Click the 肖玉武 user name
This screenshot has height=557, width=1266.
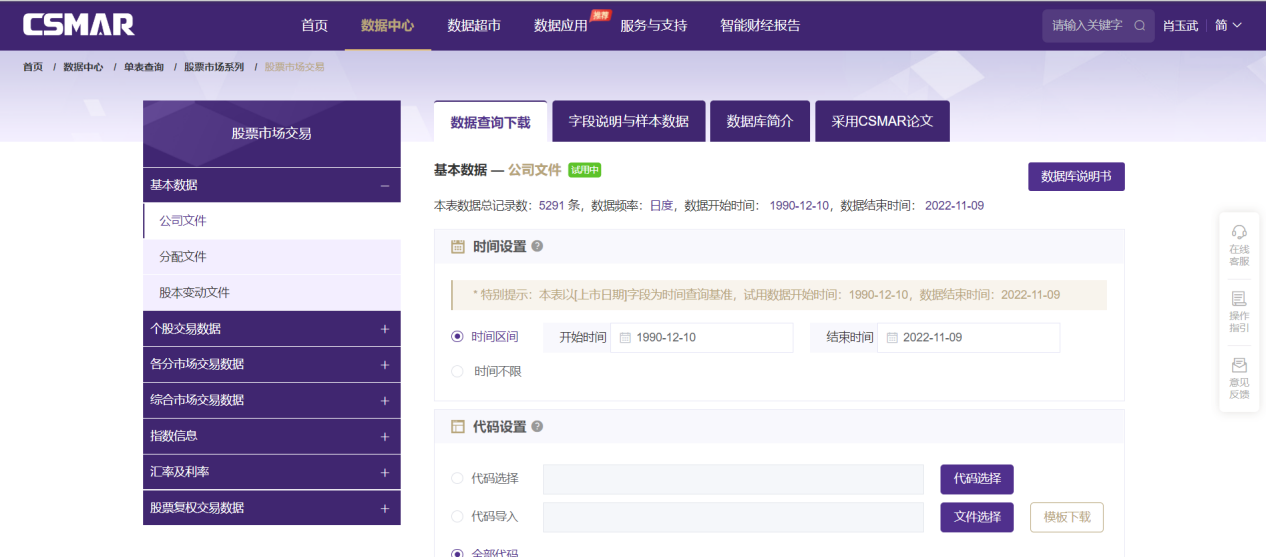coord(1180,26)
